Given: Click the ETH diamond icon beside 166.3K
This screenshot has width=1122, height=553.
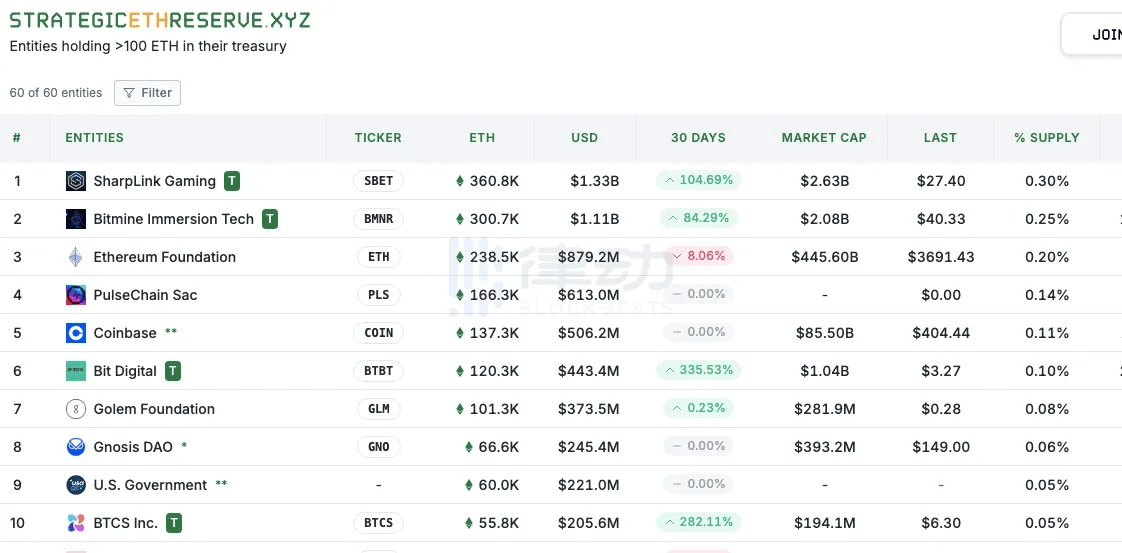Looking at the screenshot, I should (x=460, y=295).
